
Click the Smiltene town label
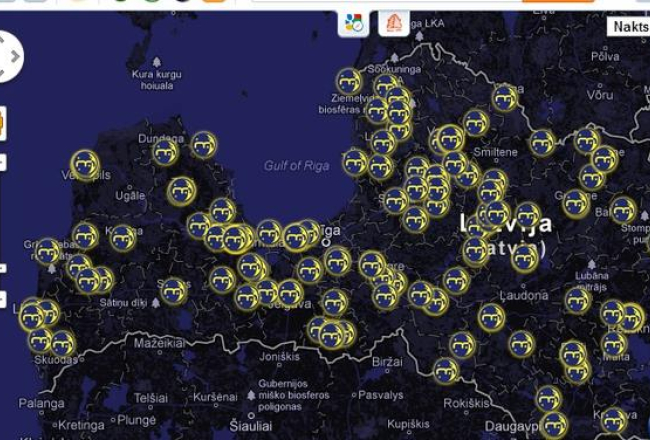click(495, 152)
